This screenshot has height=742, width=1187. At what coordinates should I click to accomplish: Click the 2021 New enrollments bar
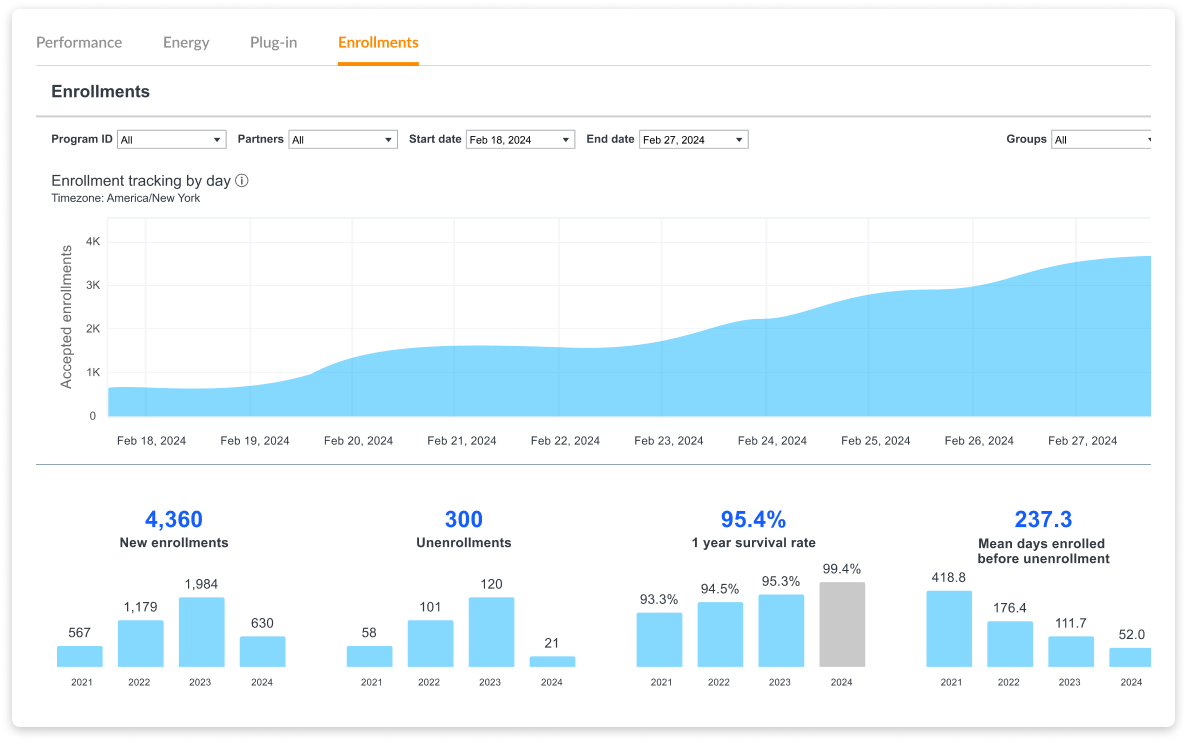click(80, 656)
